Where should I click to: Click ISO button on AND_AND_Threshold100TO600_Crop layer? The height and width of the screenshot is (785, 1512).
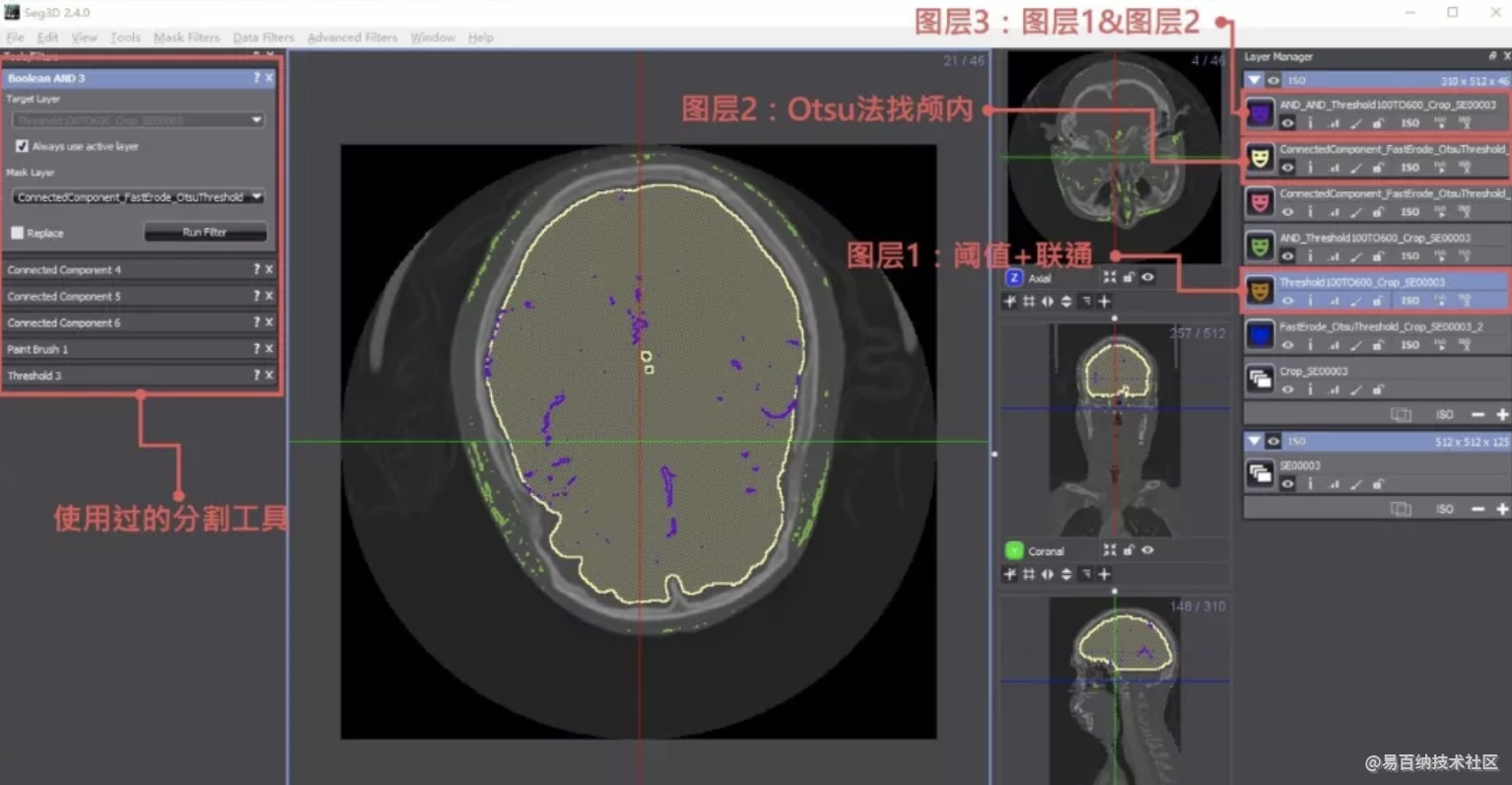click(x=1410, y=123)
